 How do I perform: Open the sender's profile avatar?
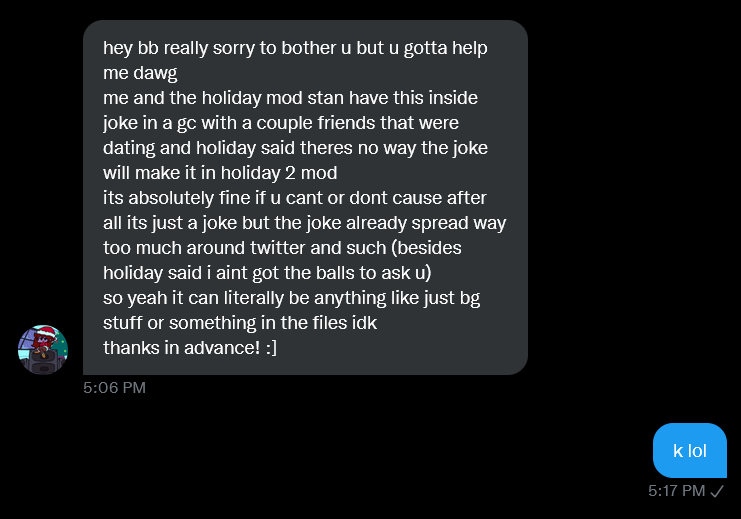click(x=42, y=350)
